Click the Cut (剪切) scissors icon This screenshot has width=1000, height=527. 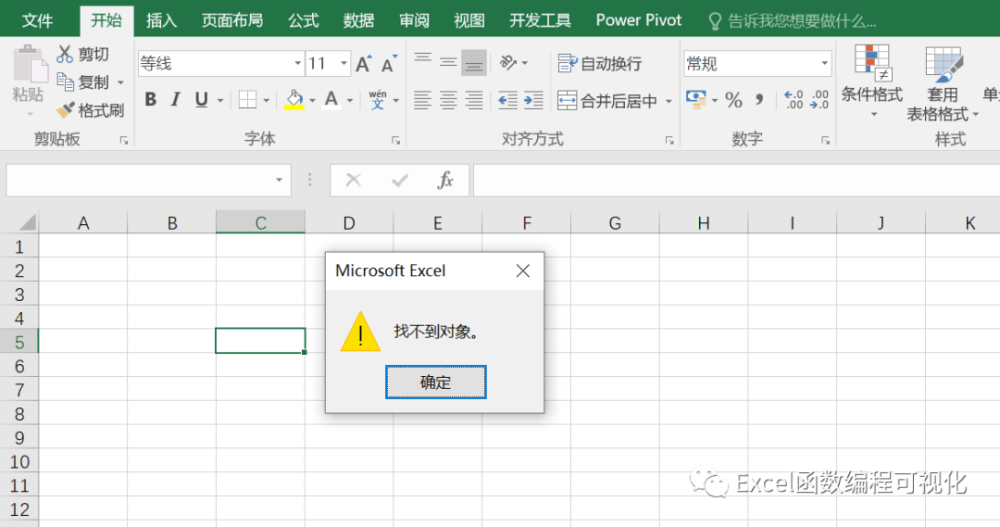click(64, 54)
